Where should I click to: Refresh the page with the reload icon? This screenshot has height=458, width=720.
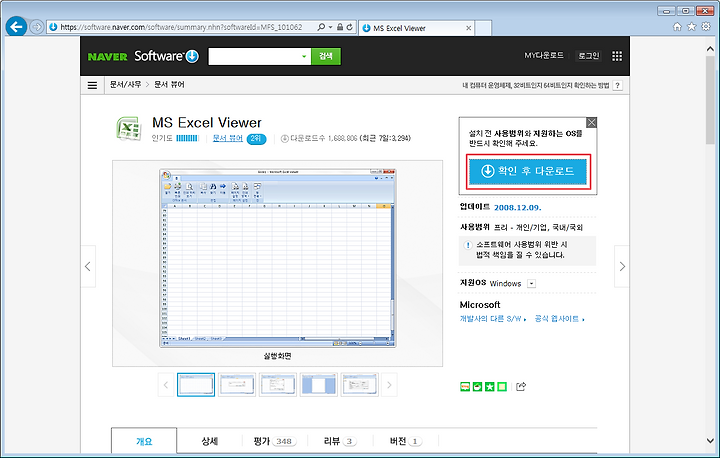(x=349, y=27)
